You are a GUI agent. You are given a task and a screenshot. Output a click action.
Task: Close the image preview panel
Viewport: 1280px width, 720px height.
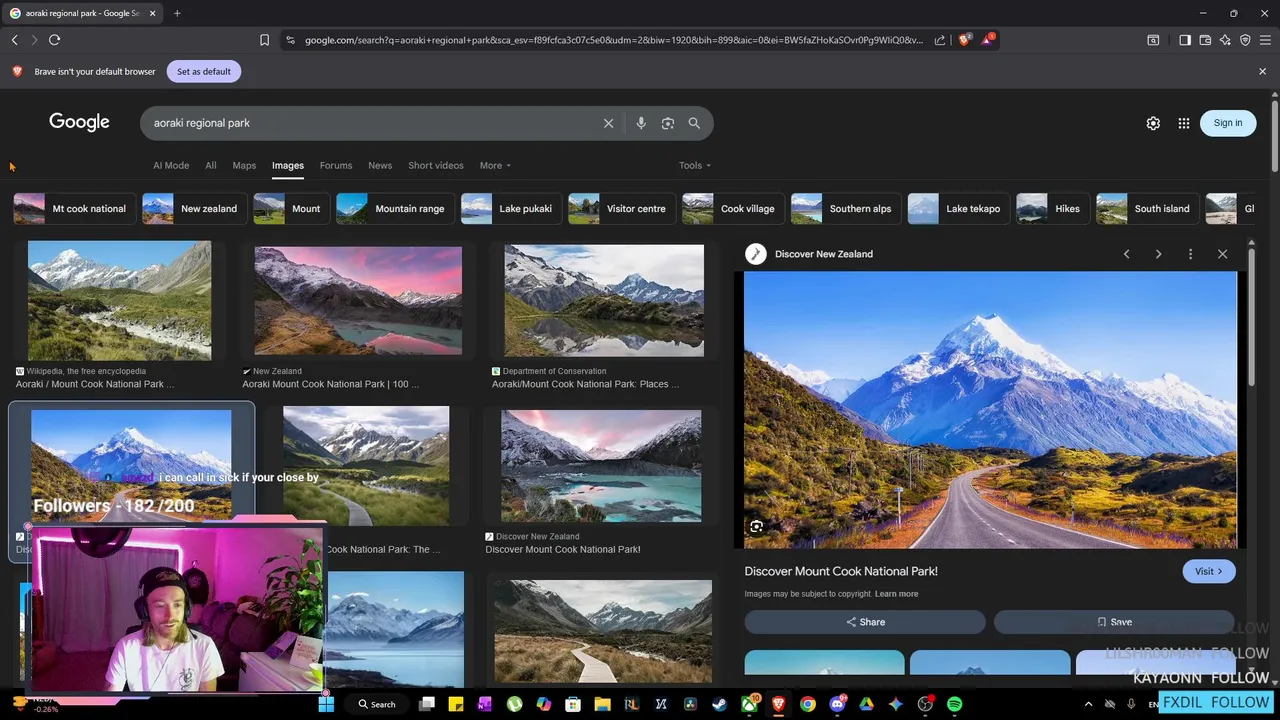tap(1222, 254)
